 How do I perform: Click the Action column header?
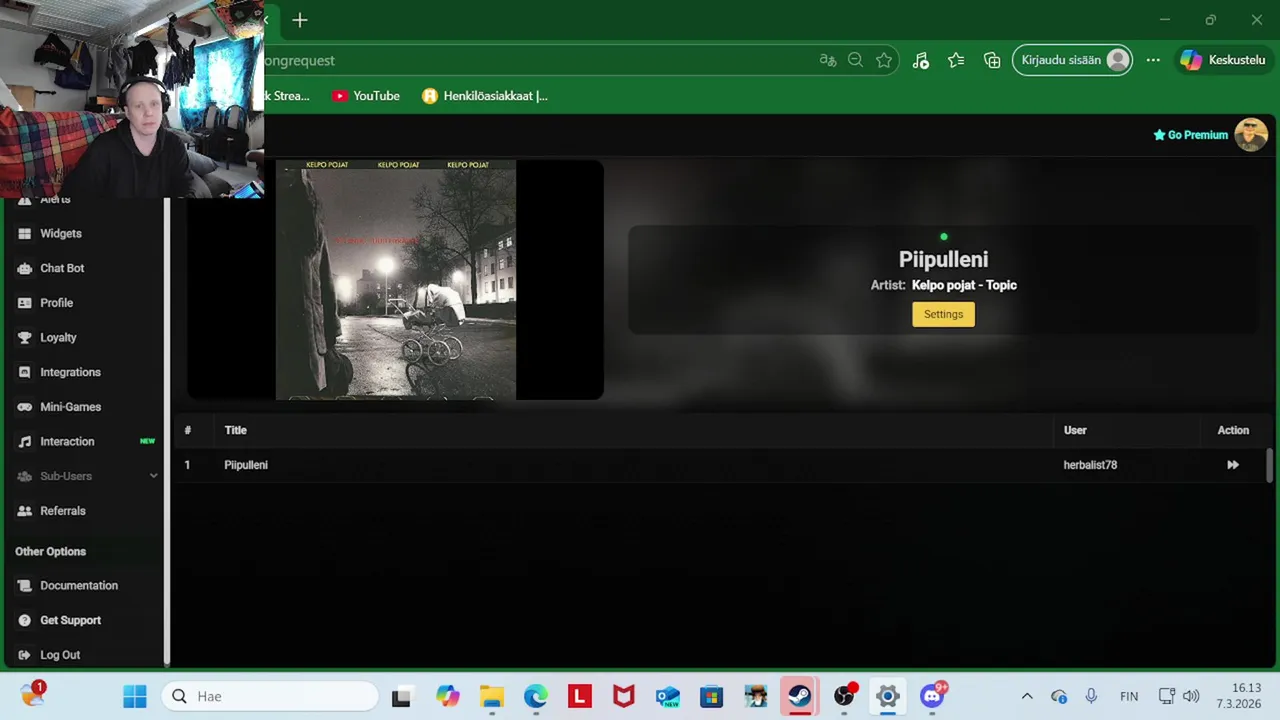[1233, 430]
